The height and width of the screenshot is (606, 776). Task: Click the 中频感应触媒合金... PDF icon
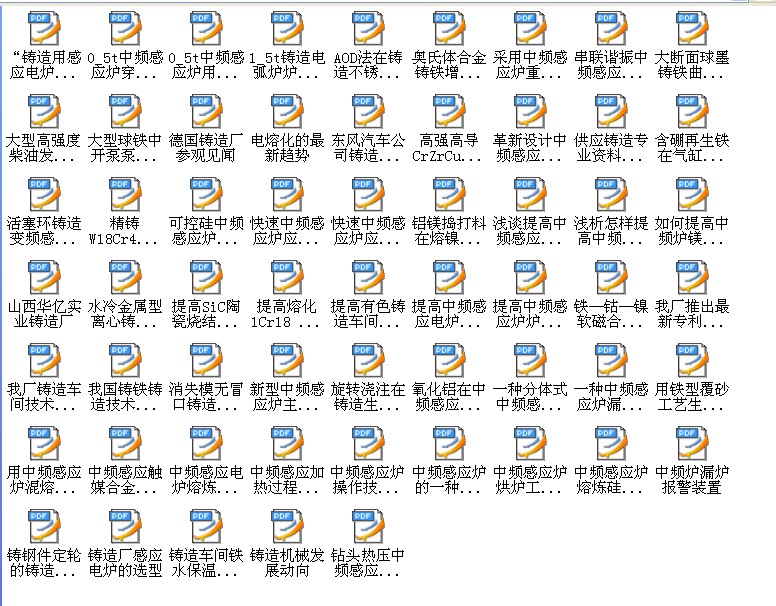point(125,443)
